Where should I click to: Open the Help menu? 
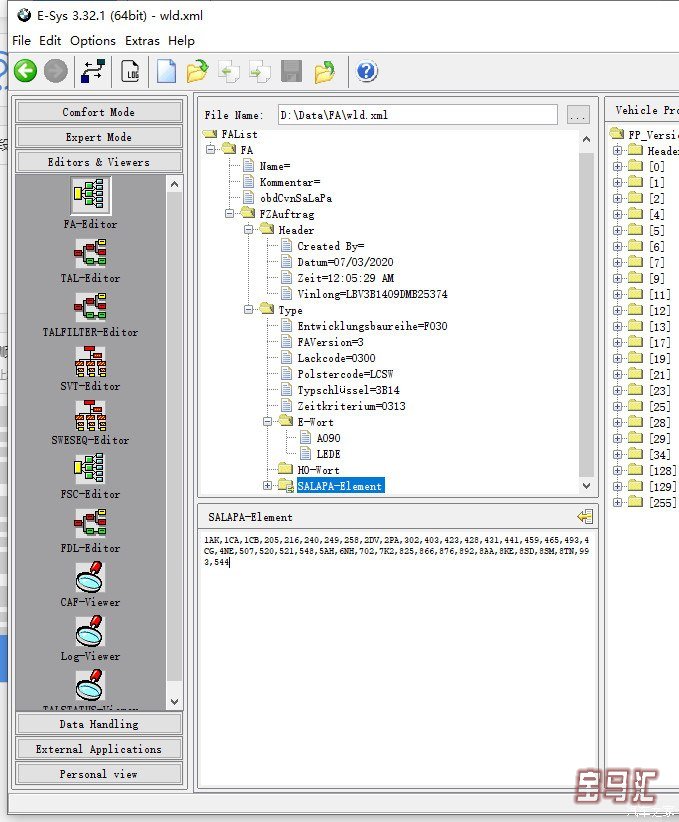181,41
